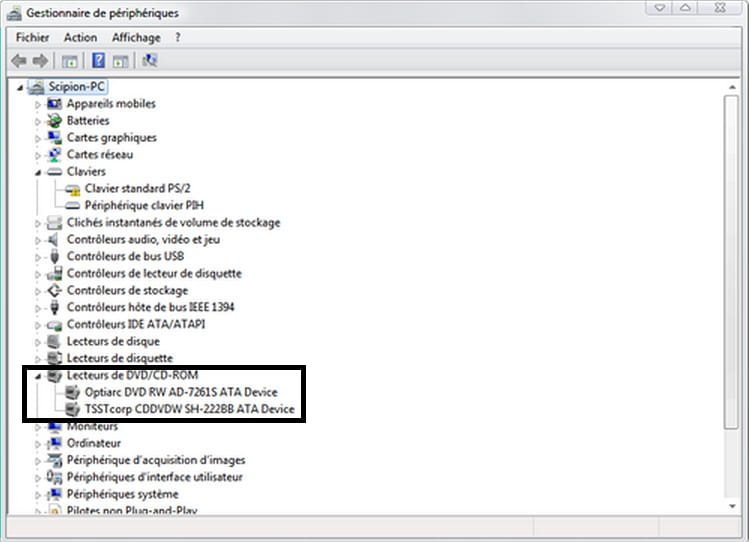Click the Batteries device icon
This screenshot has height=542, width=749.
click(x=55, y=121)
